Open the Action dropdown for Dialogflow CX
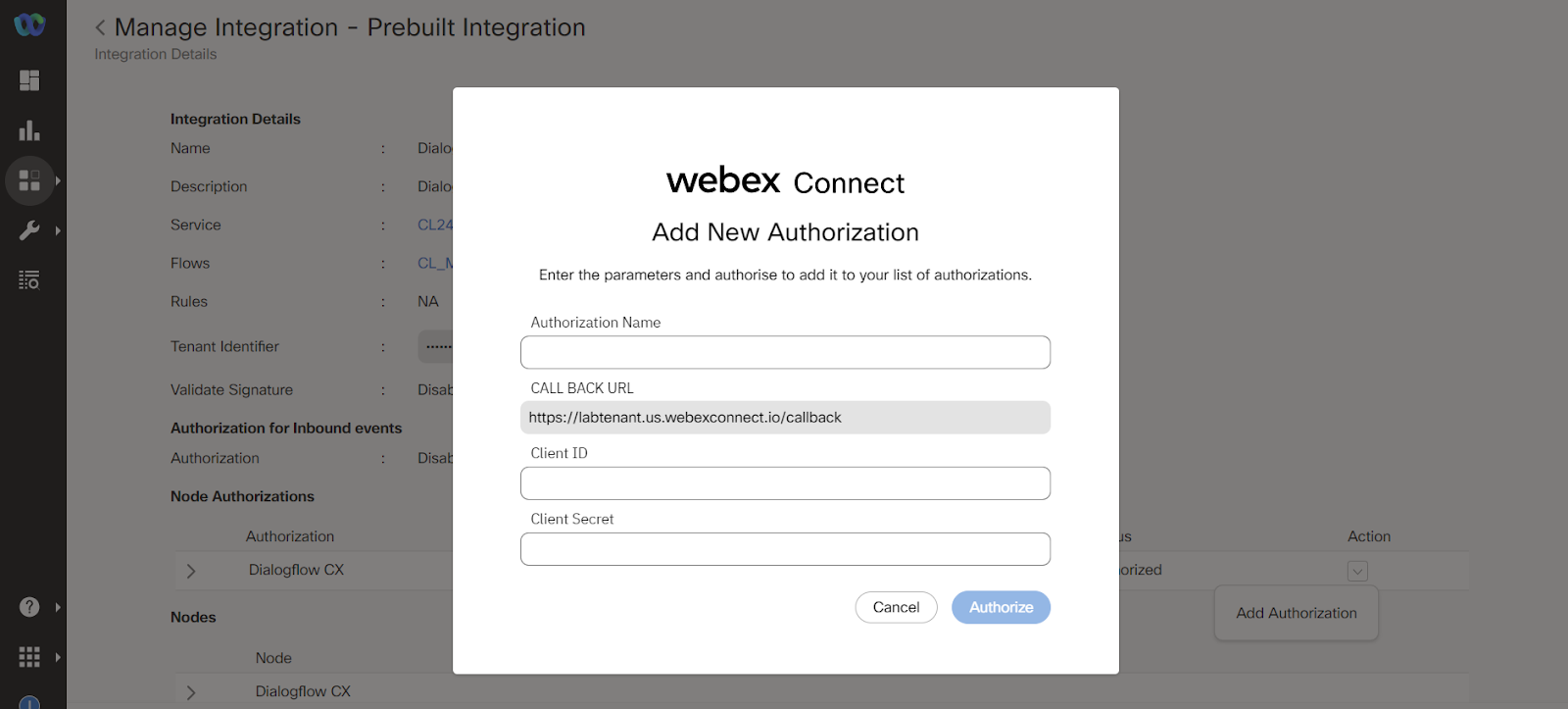1568x709 pixels. [x=1357, y=571]
